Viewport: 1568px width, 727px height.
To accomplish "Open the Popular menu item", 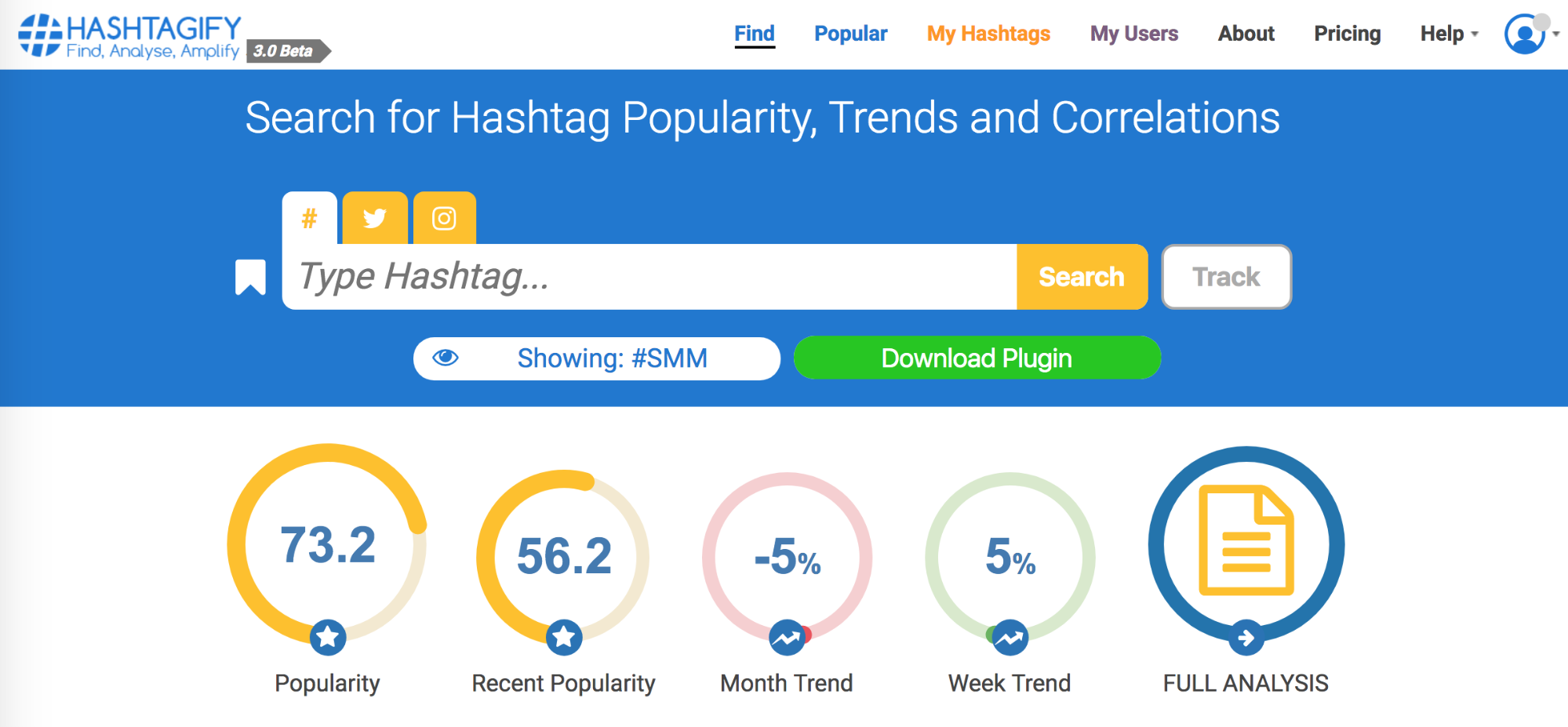I will (850, 34).
